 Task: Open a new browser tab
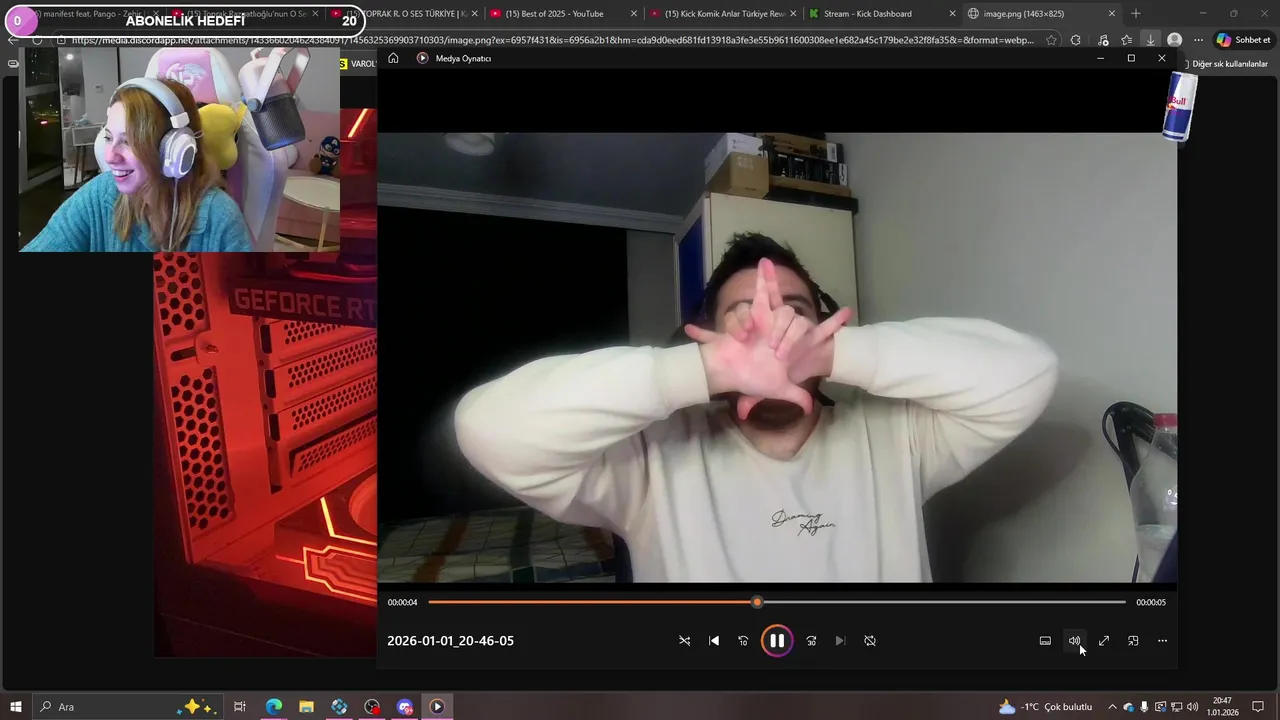[x=1135, y=14]
